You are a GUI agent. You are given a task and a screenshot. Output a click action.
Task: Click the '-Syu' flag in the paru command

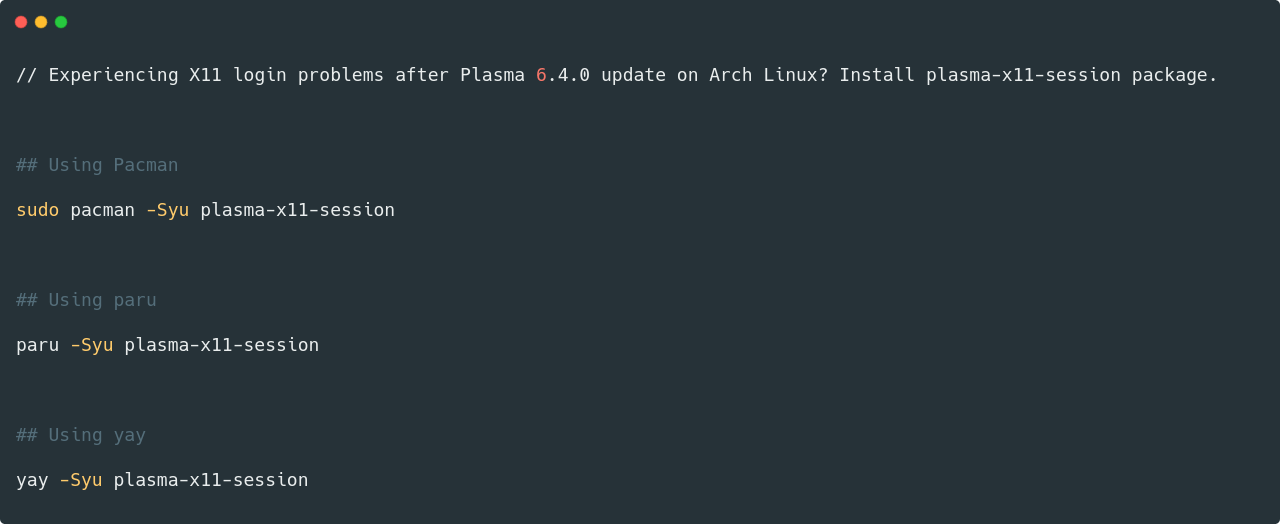click(x=91, y=345)
